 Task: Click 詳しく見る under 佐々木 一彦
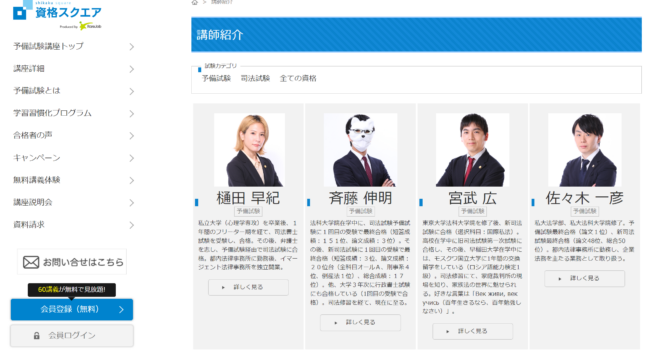point(585,279)
